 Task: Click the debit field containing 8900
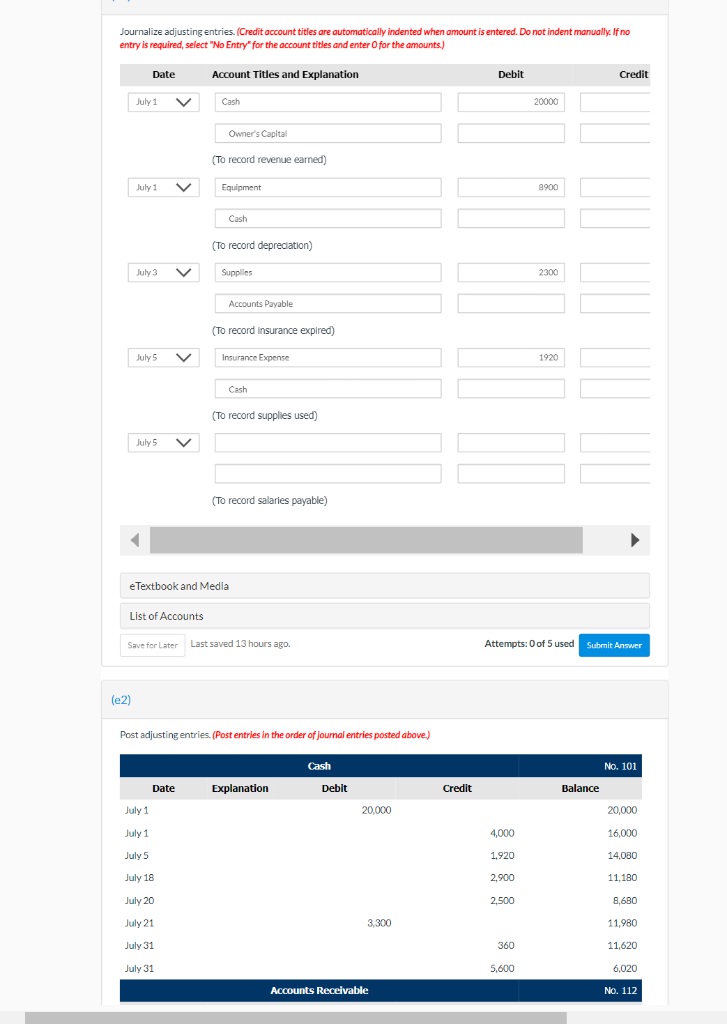tap(511, 187)
